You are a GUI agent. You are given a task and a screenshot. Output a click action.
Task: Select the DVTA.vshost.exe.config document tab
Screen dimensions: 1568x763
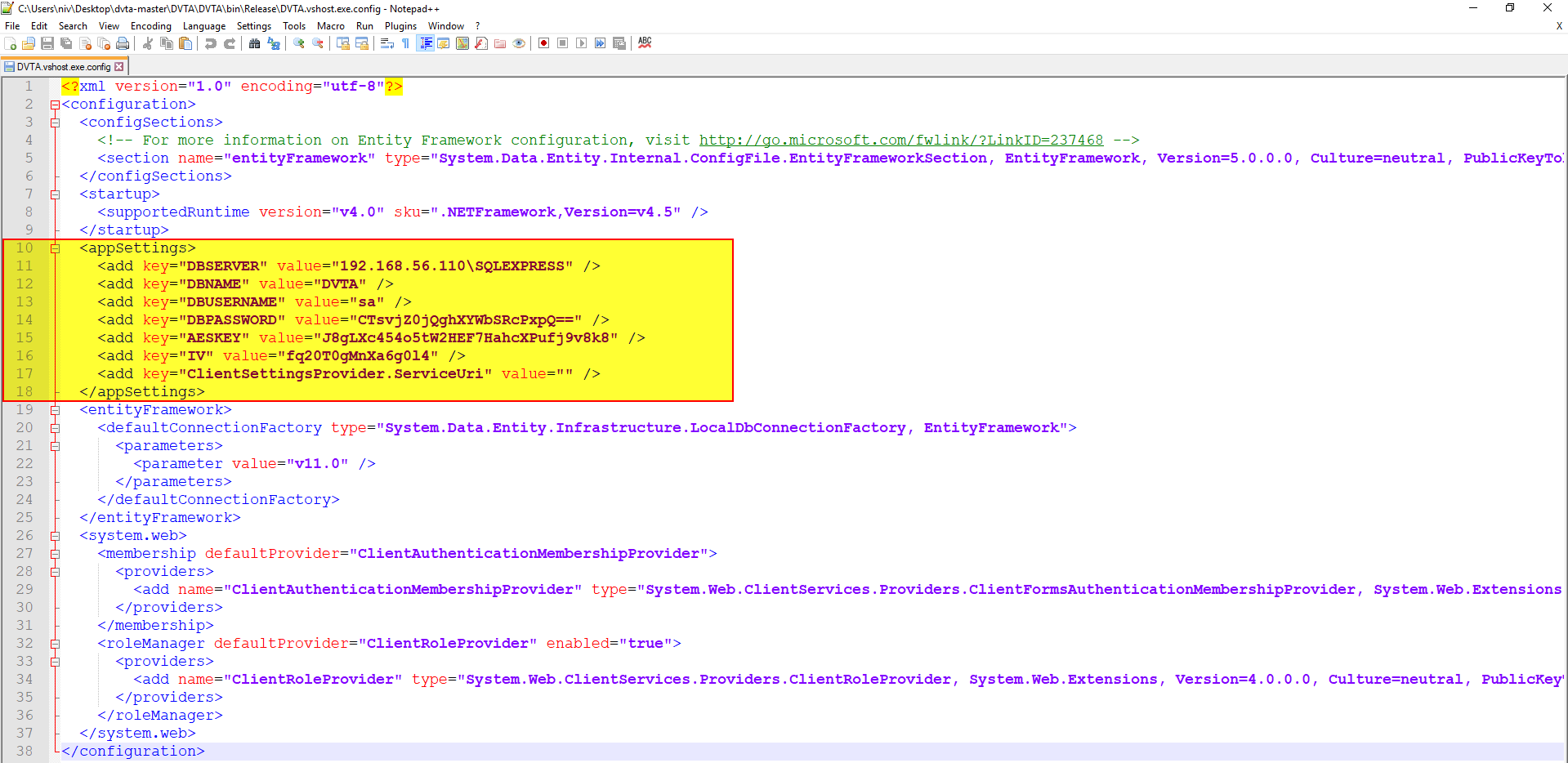click(x=64, y=67)
